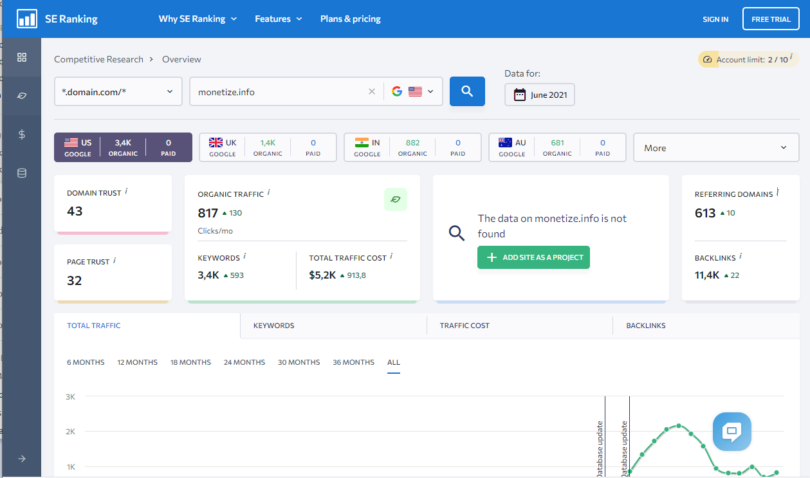
Task: Click the calendar icon beside June 2021
Action: pyautogui.click(x=519, y=95)
